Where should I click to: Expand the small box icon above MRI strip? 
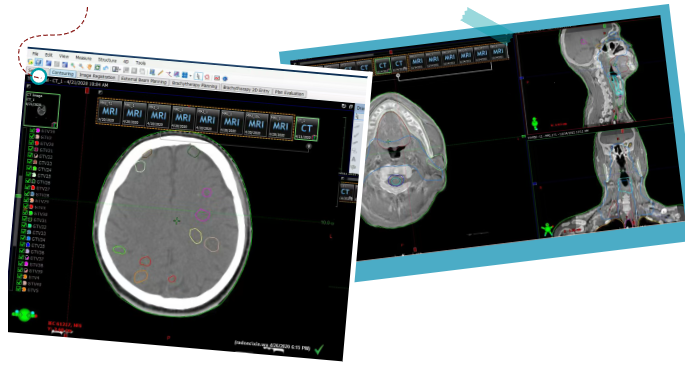100,92
